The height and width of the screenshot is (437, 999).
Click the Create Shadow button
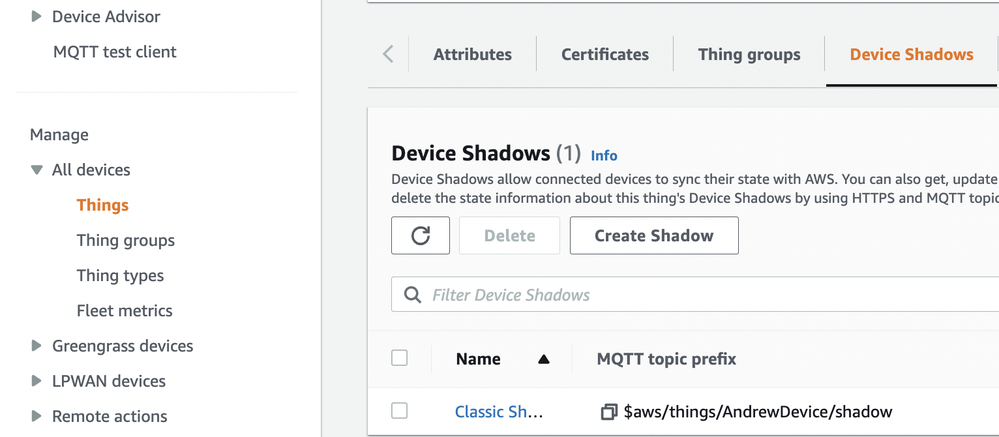[654, 235]
